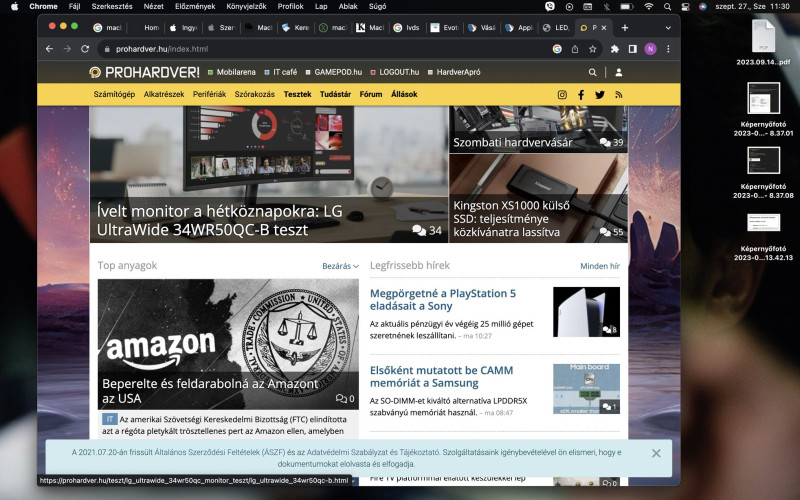
Task: Open the Szórakozás menu
Action: tap(255, 94)
